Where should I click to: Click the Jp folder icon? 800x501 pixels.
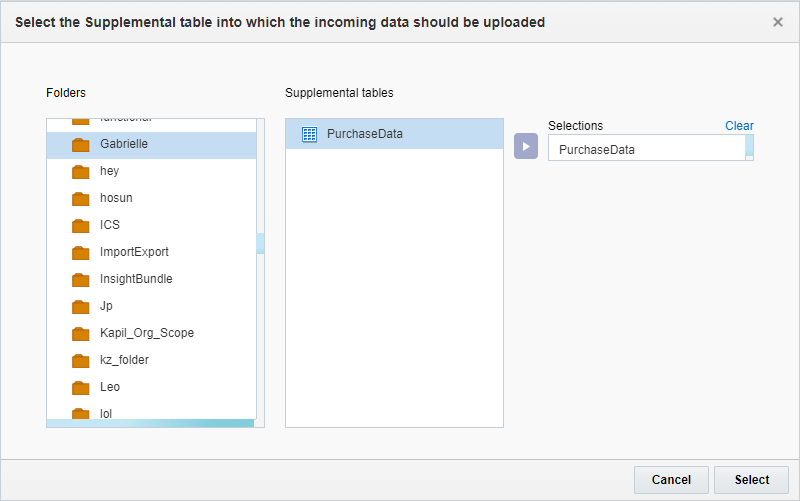(x=81, y=307)
